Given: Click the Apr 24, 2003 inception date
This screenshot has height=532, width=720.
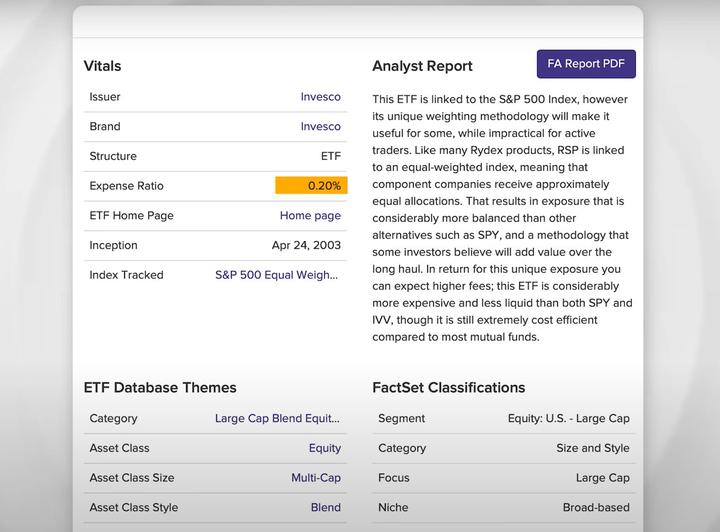Looking at the screenshot, I should tap(306, 246).
